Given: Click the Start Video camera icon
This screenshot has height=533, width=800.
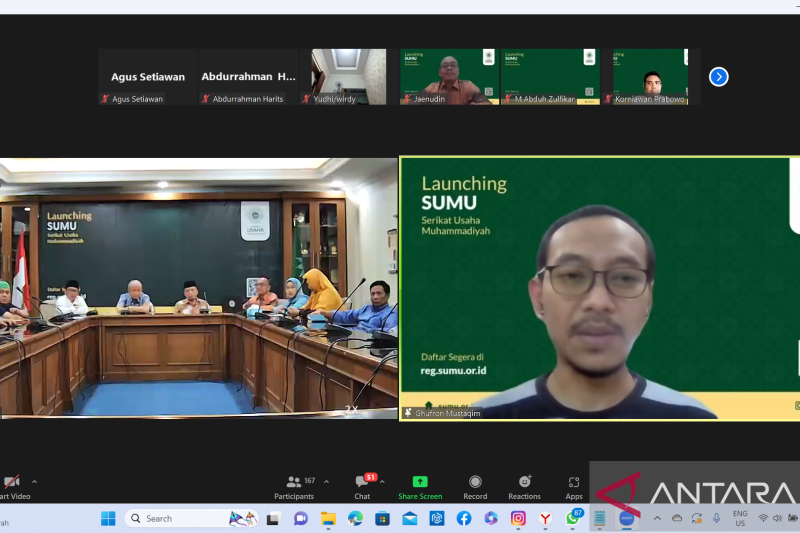Looking at the screenshot, I should (11, 481).
